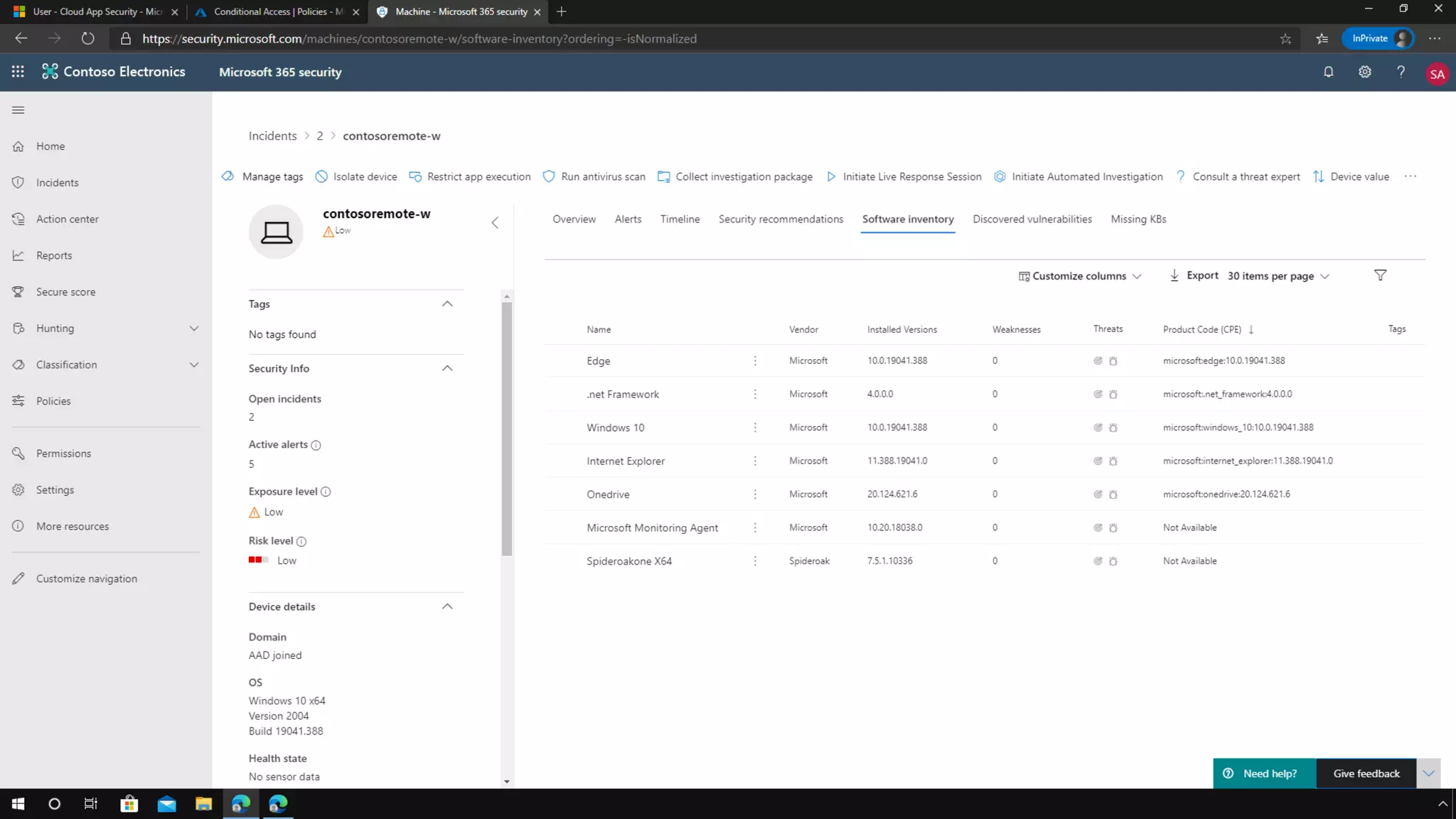Open more actions ellipsis in toolbar

pos(1410,176)
